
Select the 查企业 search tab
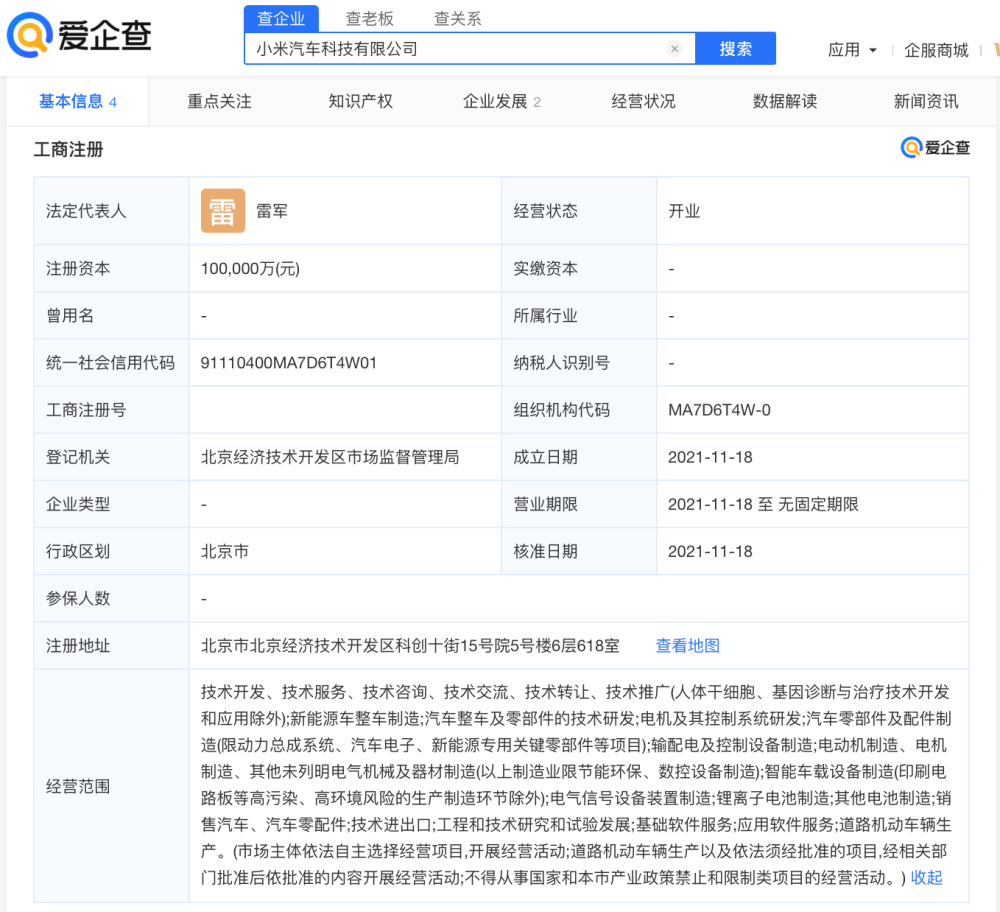click(281, 18)
